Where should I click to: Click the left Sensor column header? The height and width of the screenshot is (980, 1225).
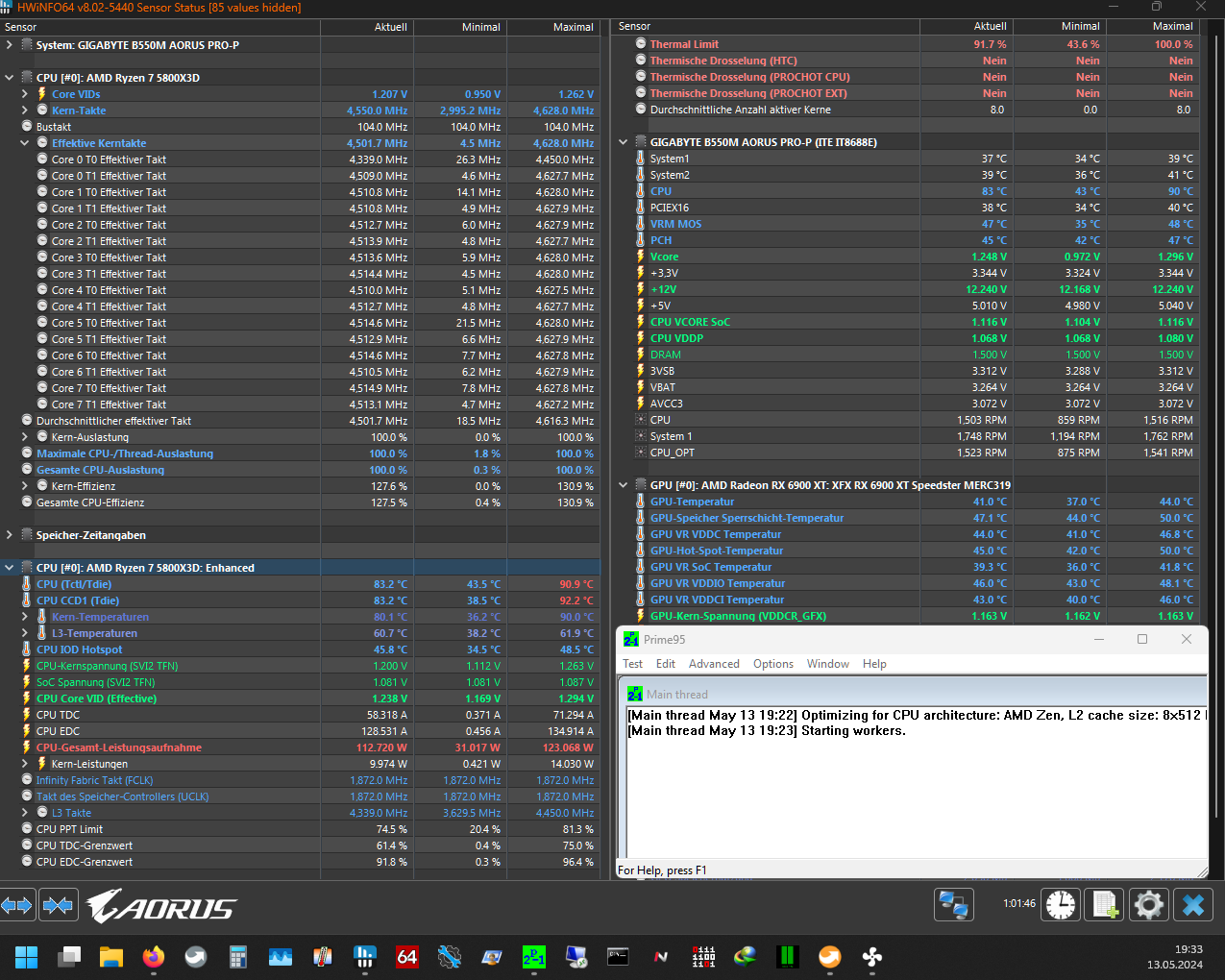[160, 27]
